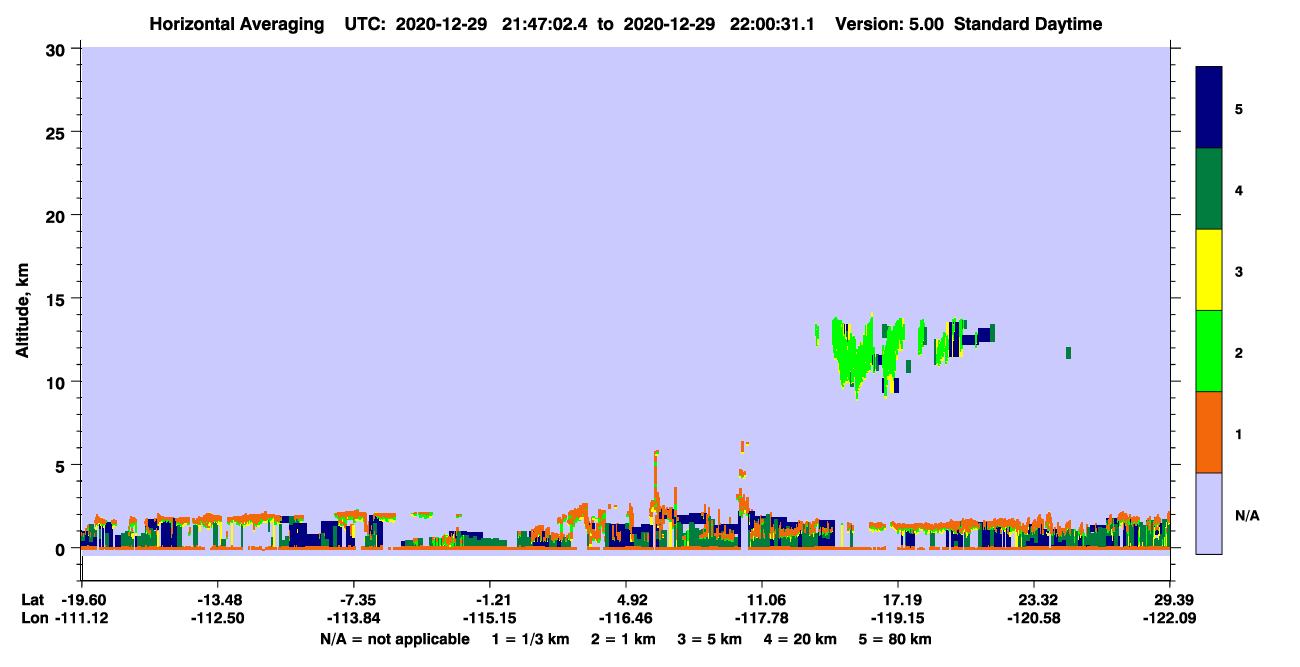Viewport: 1300px width, 667px height.
Task: Click the longitude value '-120.58'
Action: pyautogui.click(x=1034, y=618)
